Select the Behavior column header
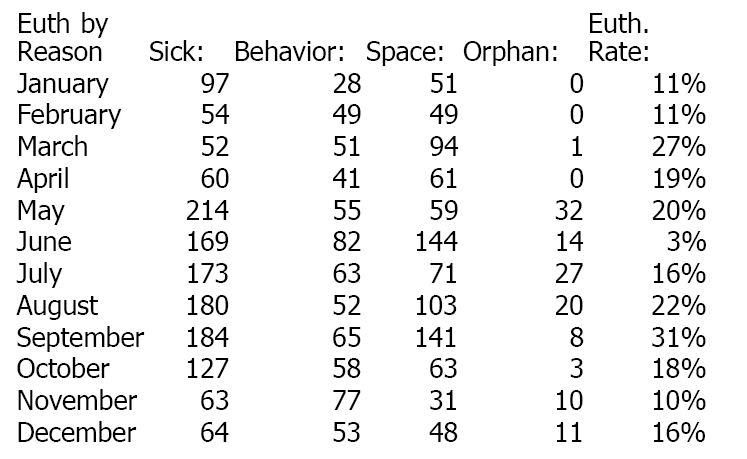The height and width of the screenshot is (459, 747). [289, 51]
